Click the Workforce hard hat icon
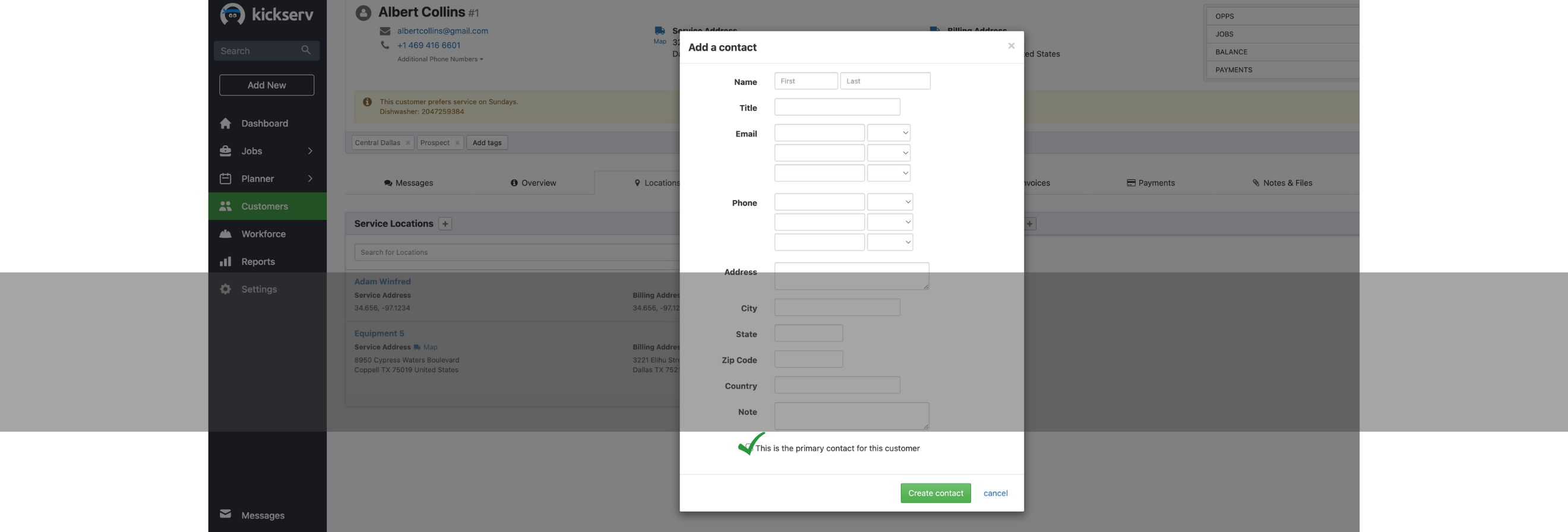 click(225, 234)
